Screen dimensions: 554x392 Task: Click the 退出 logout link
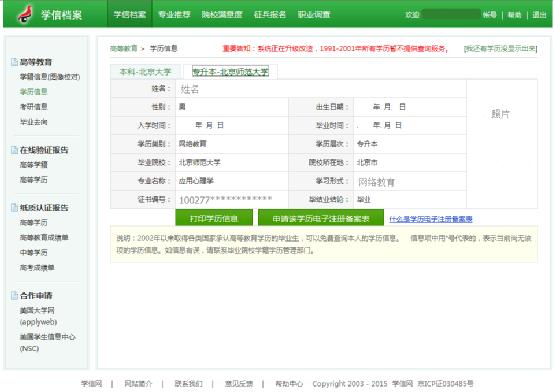[x=539, y=15]
